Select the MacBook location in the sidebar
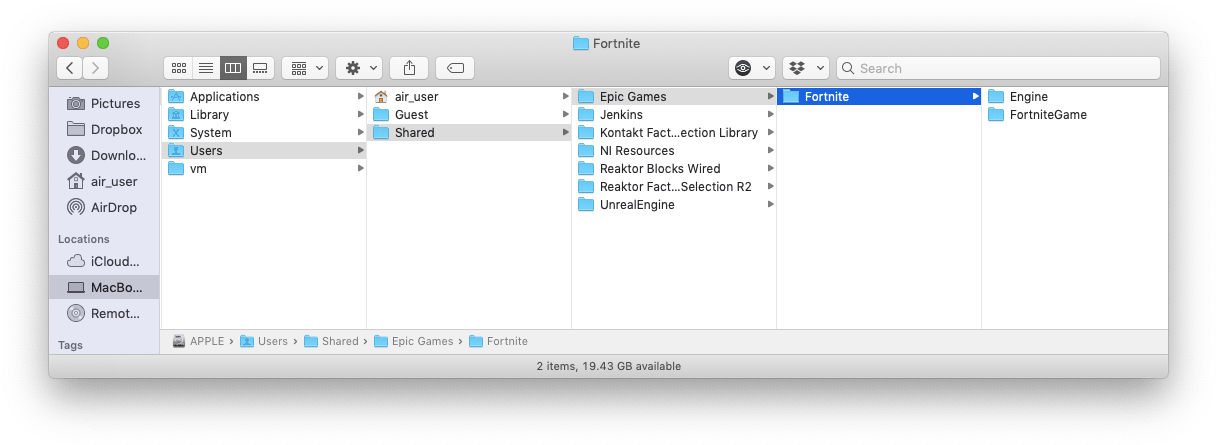Image resolution: width=1216 pixels, height=445 pixels. [x=104, y=287]
